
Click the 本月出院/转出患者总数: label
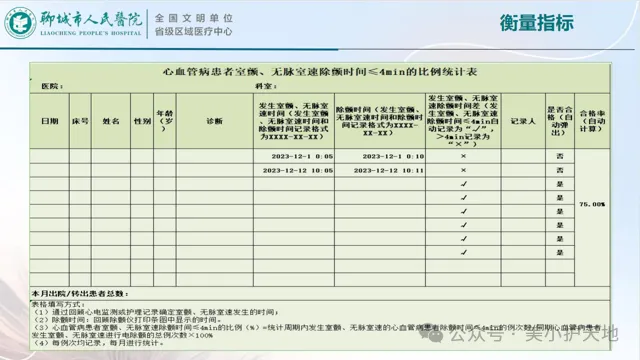[80, 293]
